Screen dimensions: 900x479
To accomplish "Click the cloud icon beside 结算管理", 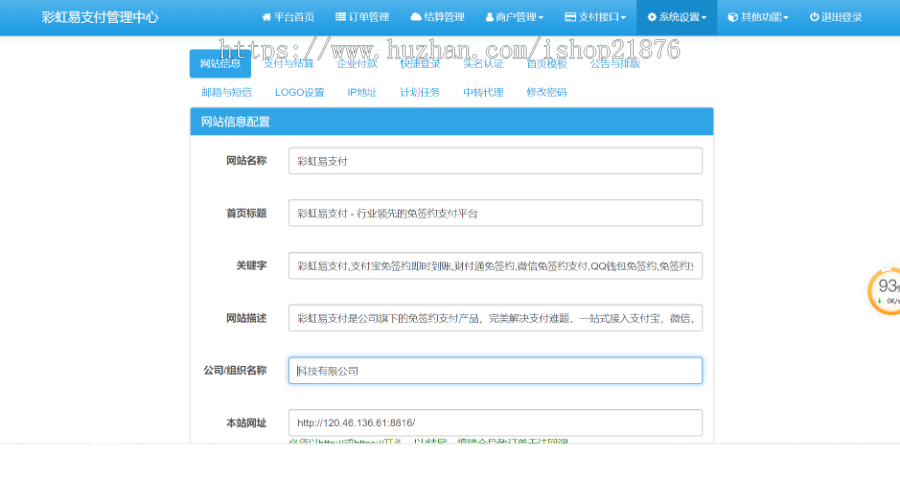I will click(416, 17).
